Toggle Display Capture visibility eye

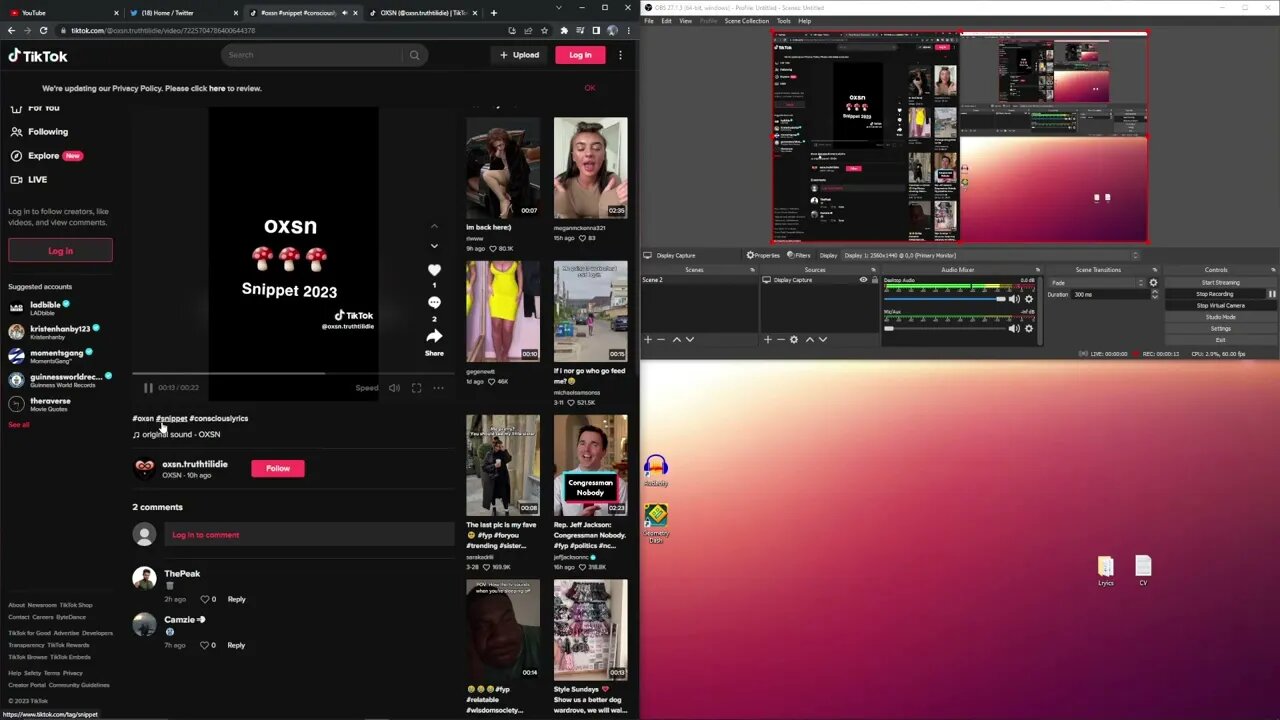[863, 280]
